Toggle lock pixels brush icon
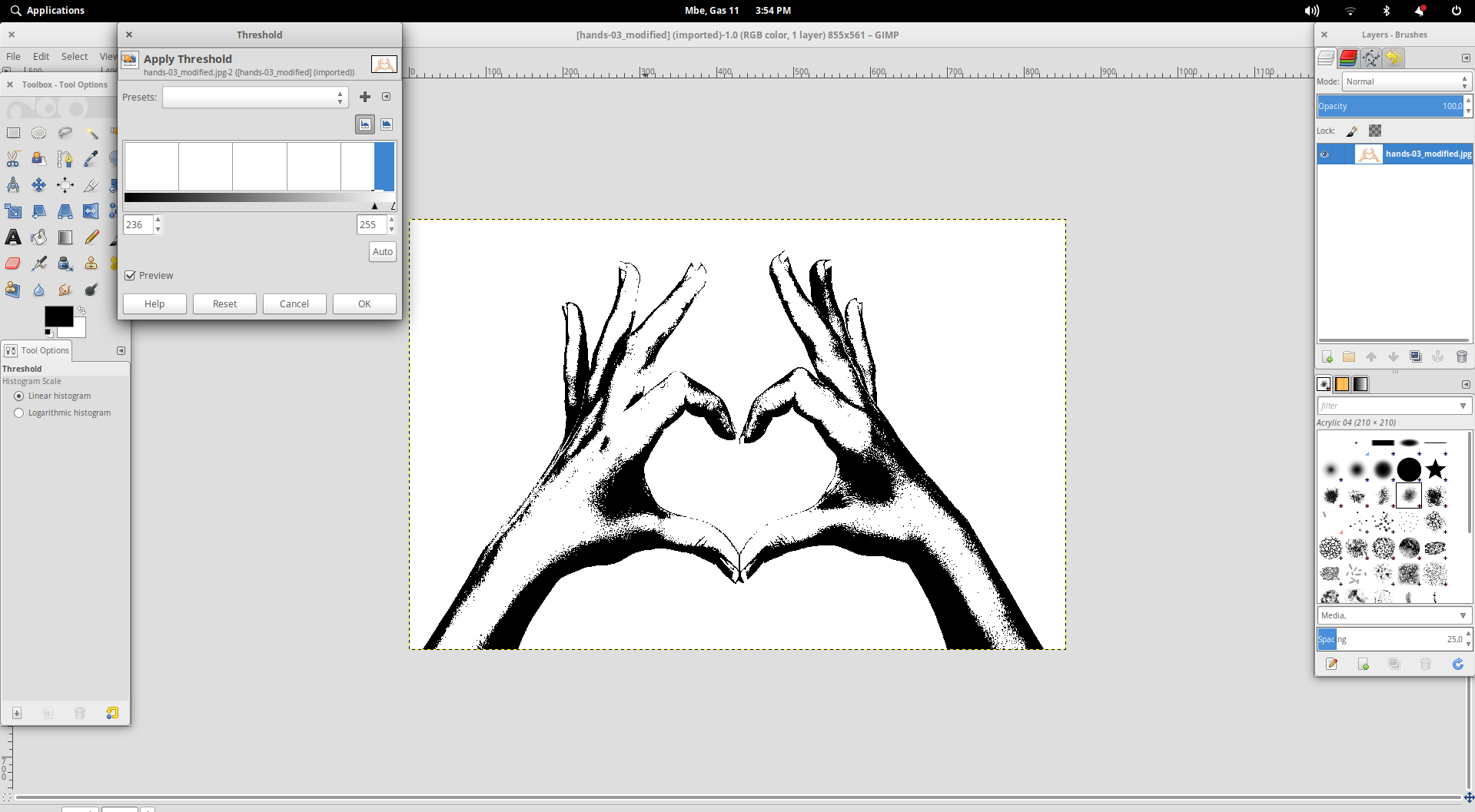 (x=1352, y=131)
